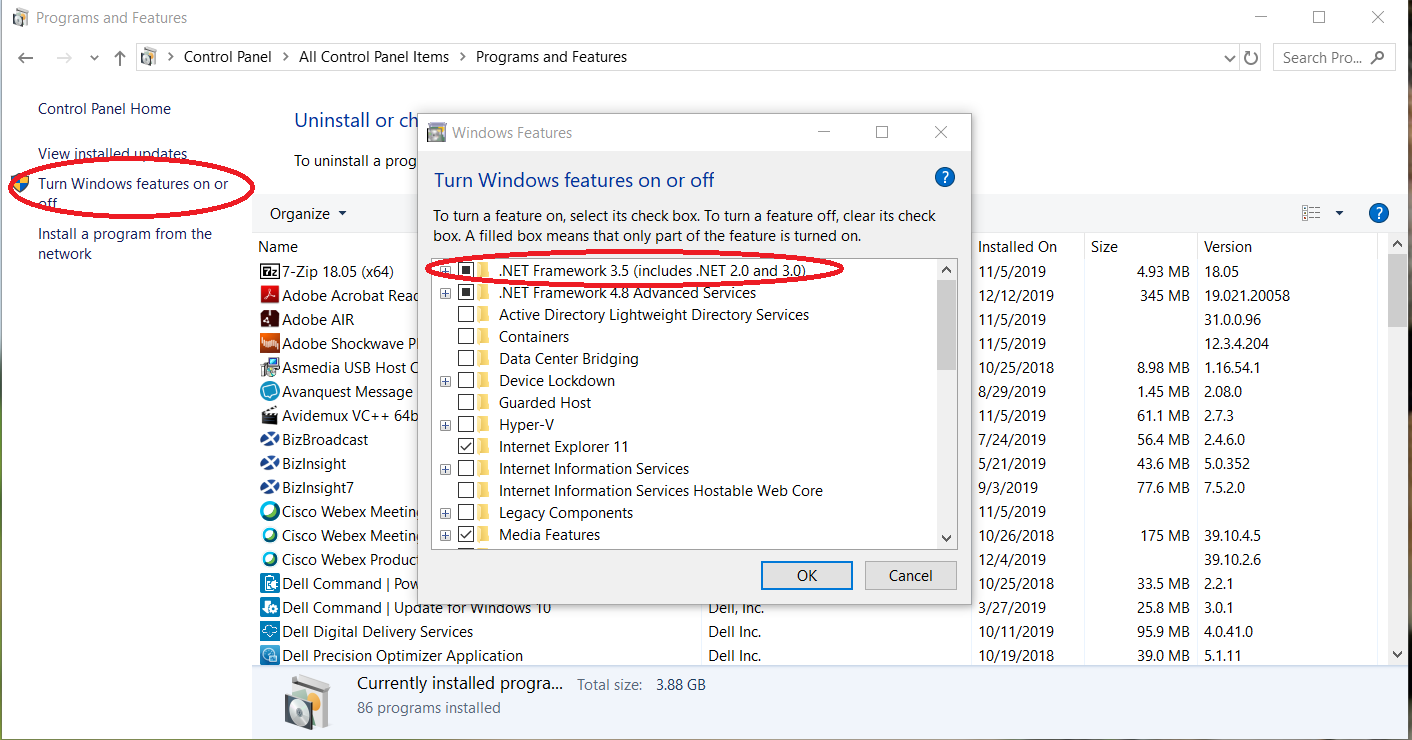
Task: Click the programs list scroll-down arrow
Action: pyautogui.click(x=1398, y=654)
